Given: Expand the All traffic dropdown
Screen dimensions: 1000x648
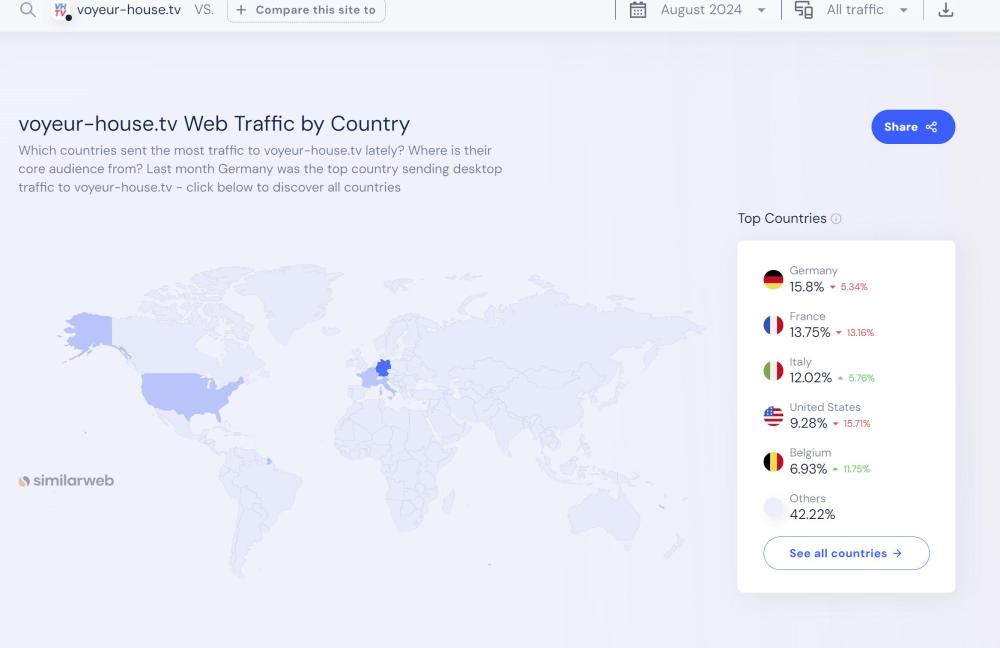Looking at the screenshot, I should click(867, 10).
